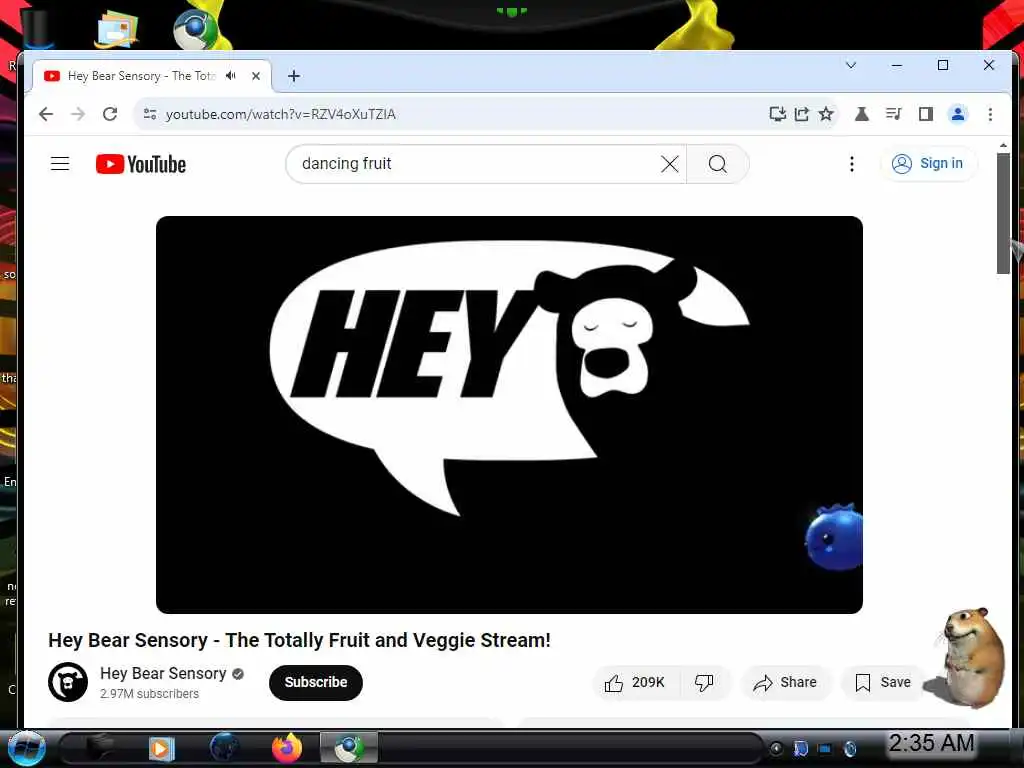Viewport: 1024px width, 768px height.
Task: Save the video to a playlist
Action: (x=884, y=682)
